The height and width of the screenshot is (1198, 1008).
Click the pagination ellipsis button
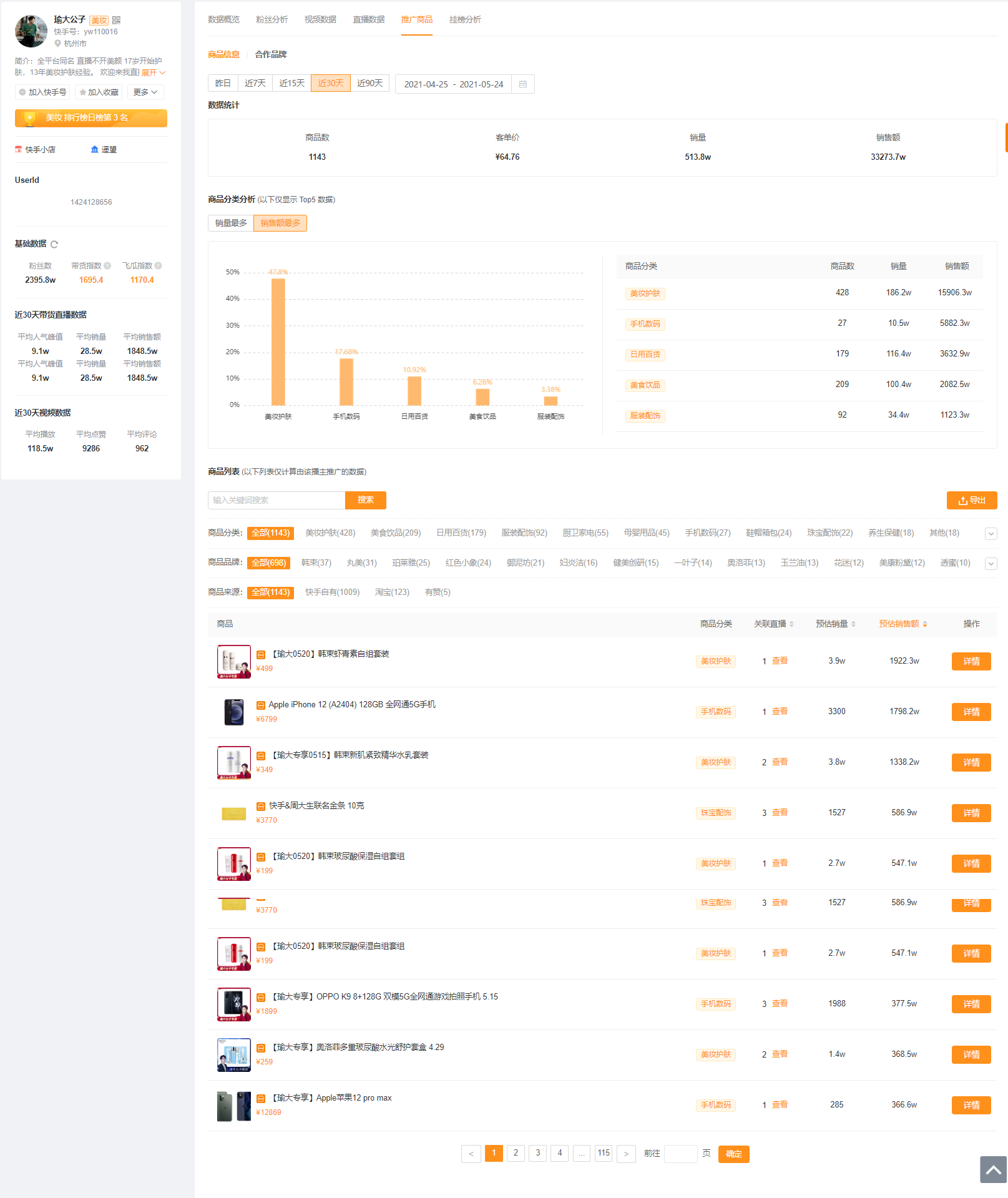point(582,1154)
